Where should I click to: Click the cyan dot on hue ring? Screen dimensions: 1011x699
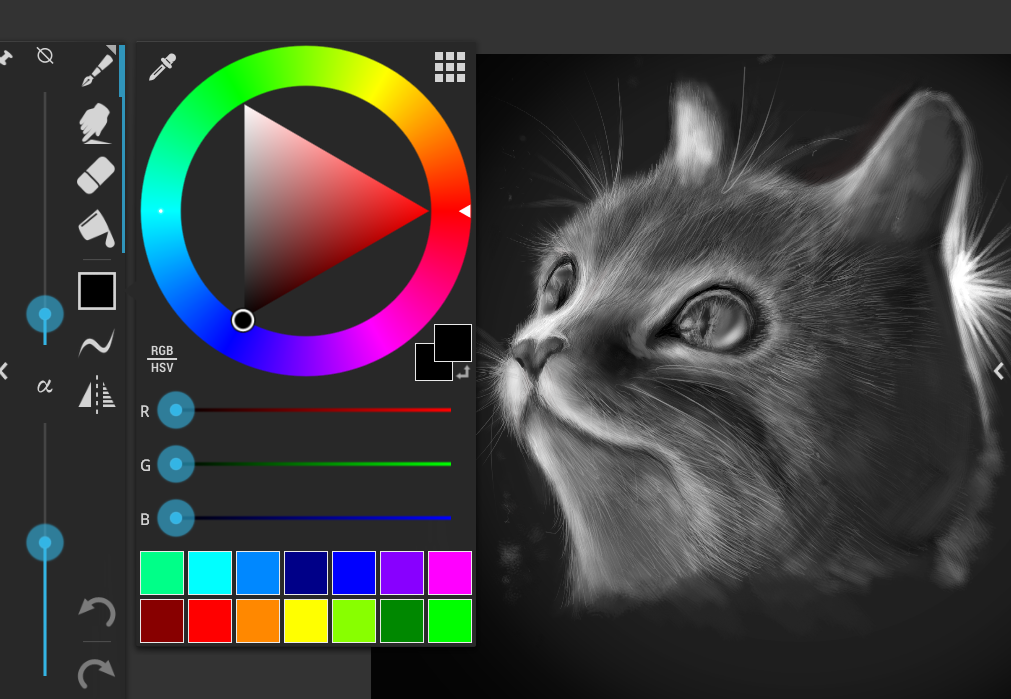161,211
